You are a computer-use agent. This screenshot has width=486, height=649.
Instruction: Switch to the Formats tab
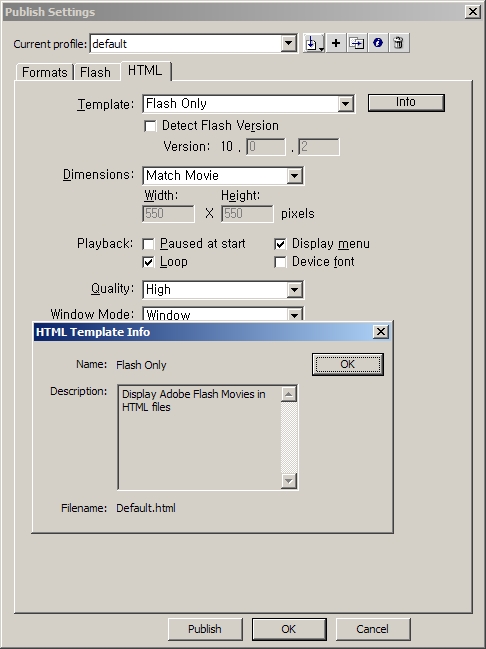point(45,72)
